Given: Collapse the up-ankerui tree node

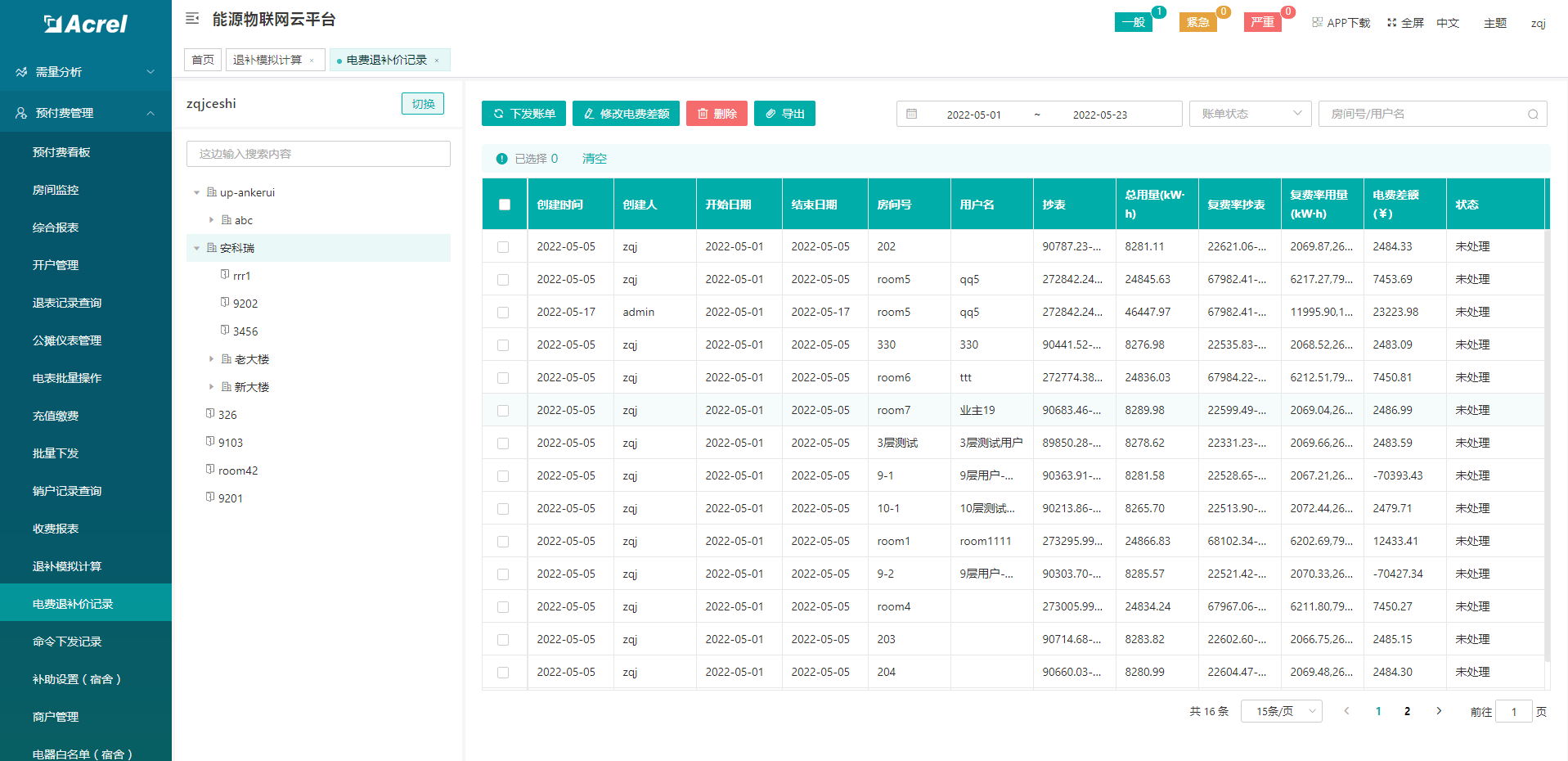Looking at the screenshot, I should 196,193.
